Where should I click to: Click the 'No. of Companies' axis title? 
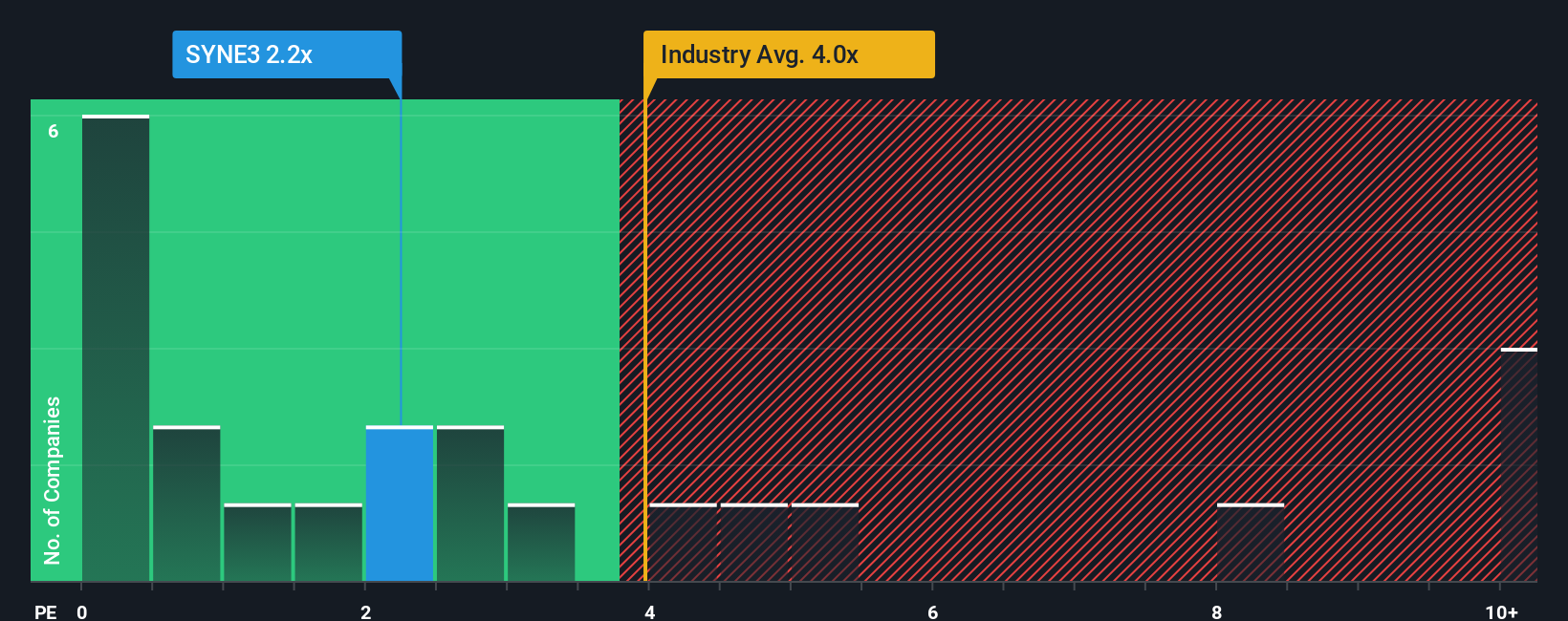pos(53,480)
